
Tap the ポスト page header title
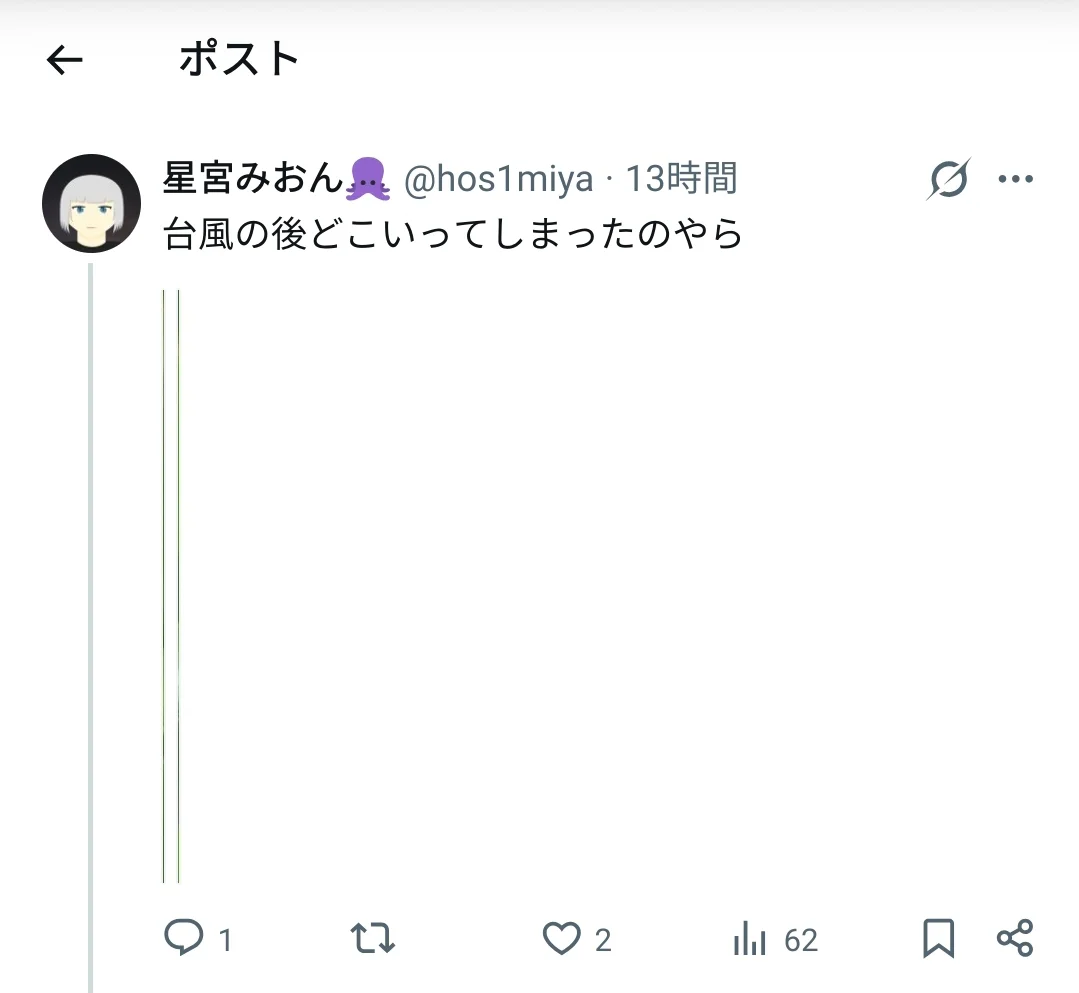coord(239,58)
